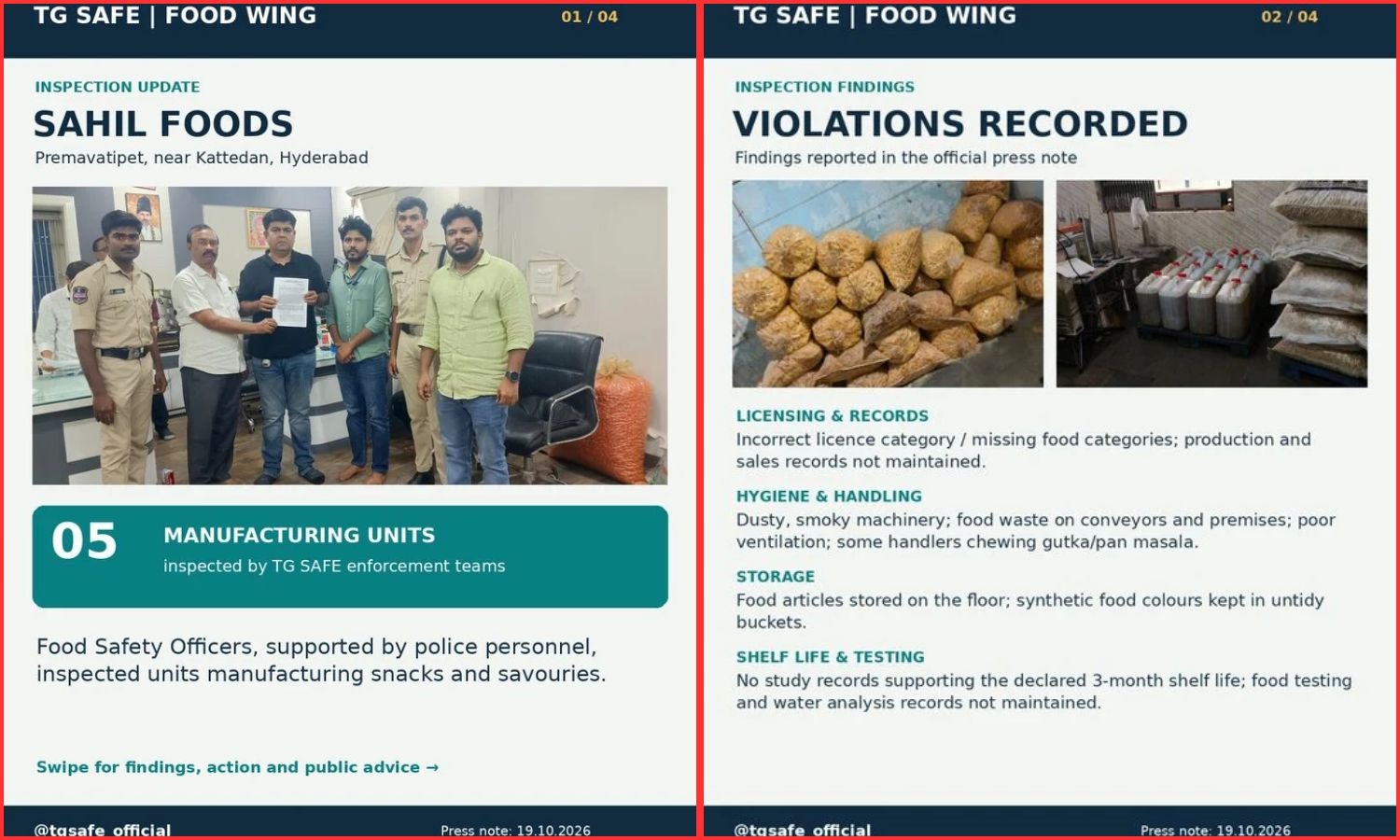Click the press note date on the Sahil Foods slide

[515, 831]
